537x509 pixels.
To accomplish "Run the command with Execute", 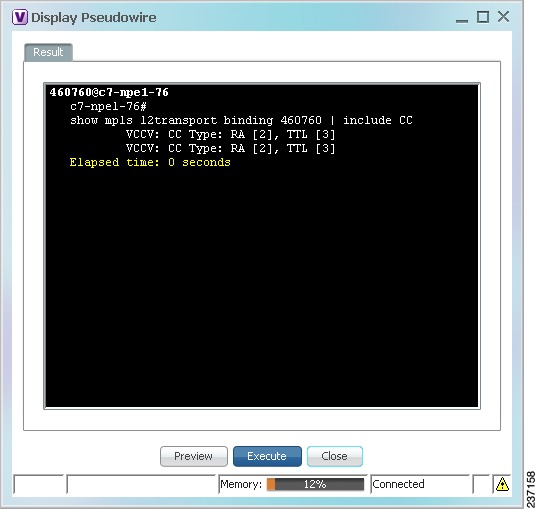I will point(267,456).
